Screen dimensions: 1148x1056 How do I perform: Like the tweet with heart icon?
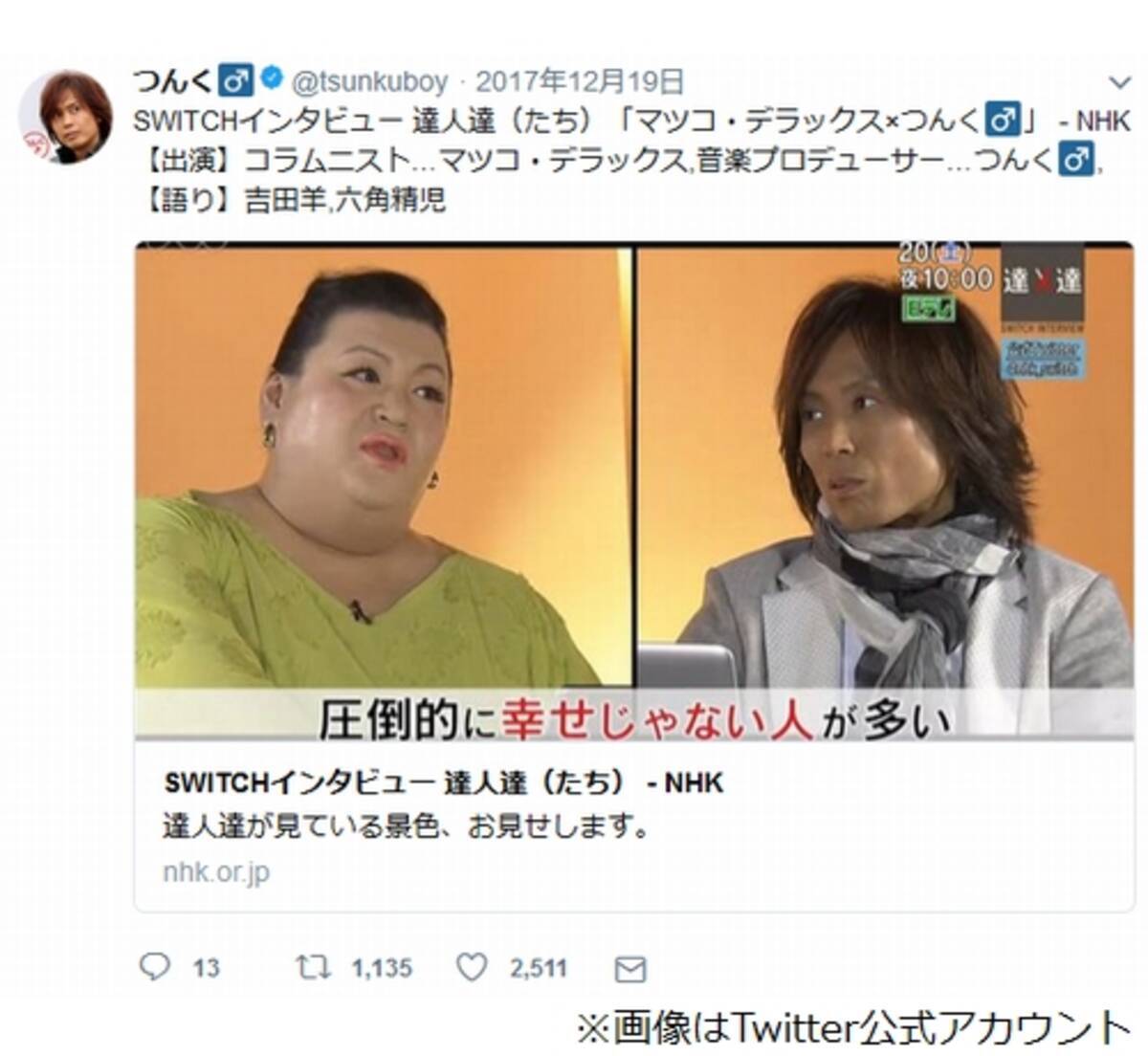click(x=472, y=968)
